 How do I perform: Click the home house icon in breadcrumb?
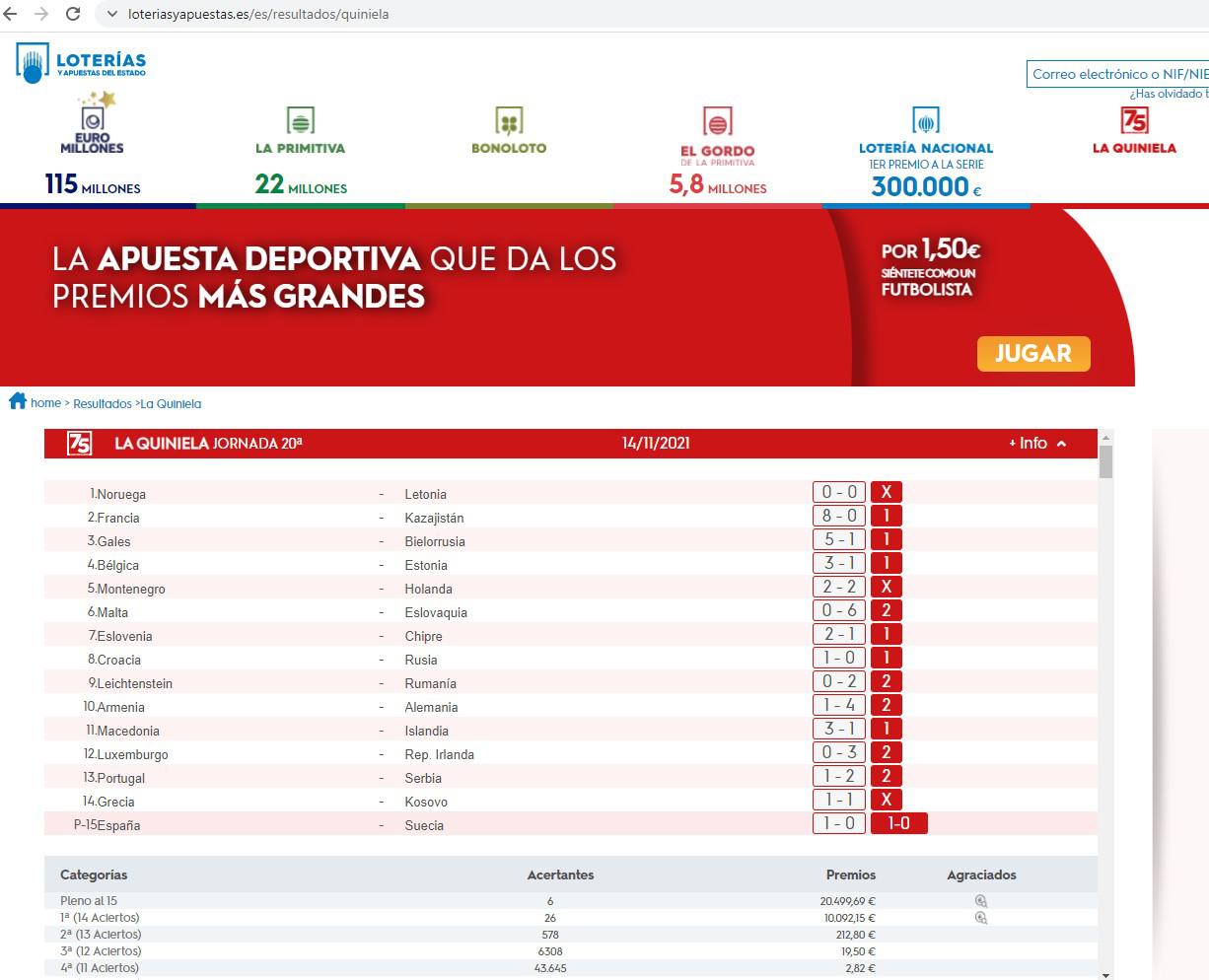click(18, 401)
